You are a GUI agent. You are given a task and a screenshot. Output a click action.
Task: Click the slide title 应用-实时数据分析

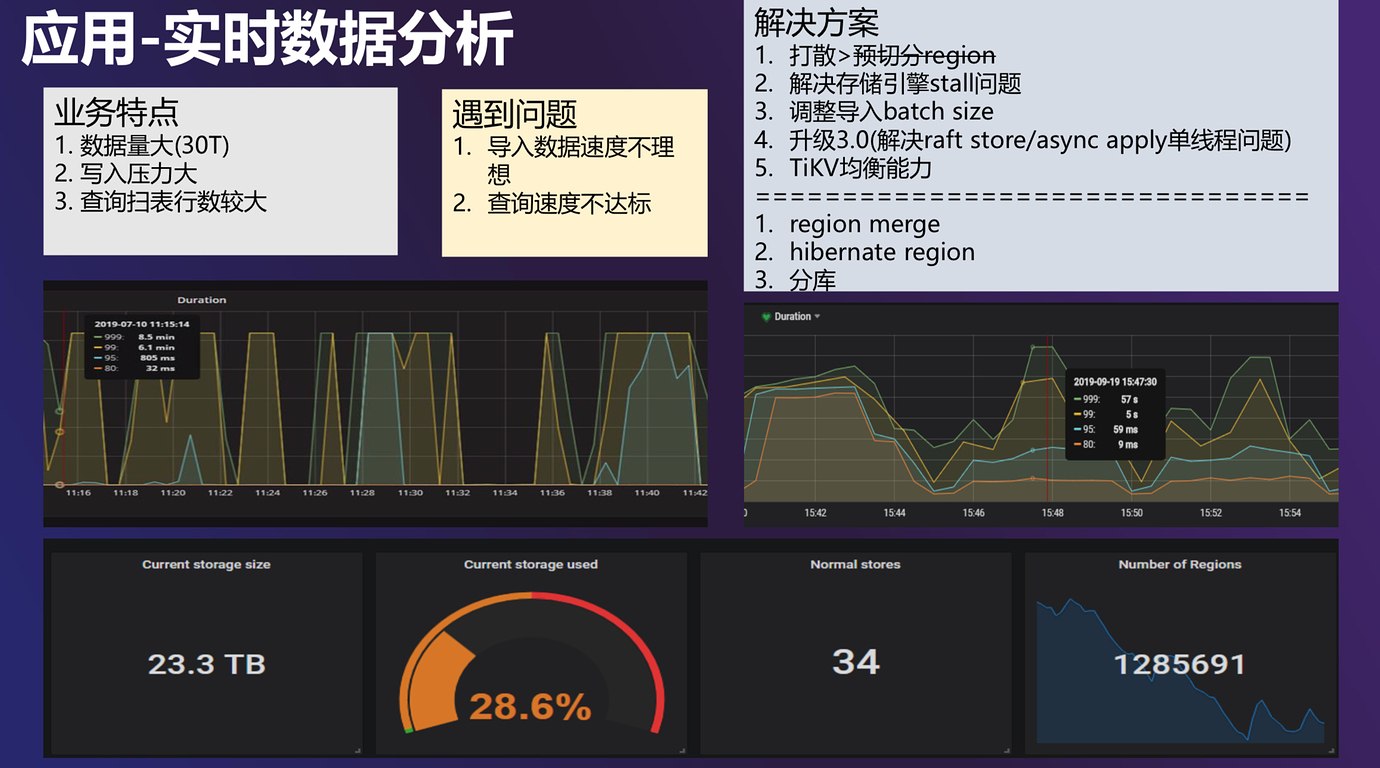[268, 40]
